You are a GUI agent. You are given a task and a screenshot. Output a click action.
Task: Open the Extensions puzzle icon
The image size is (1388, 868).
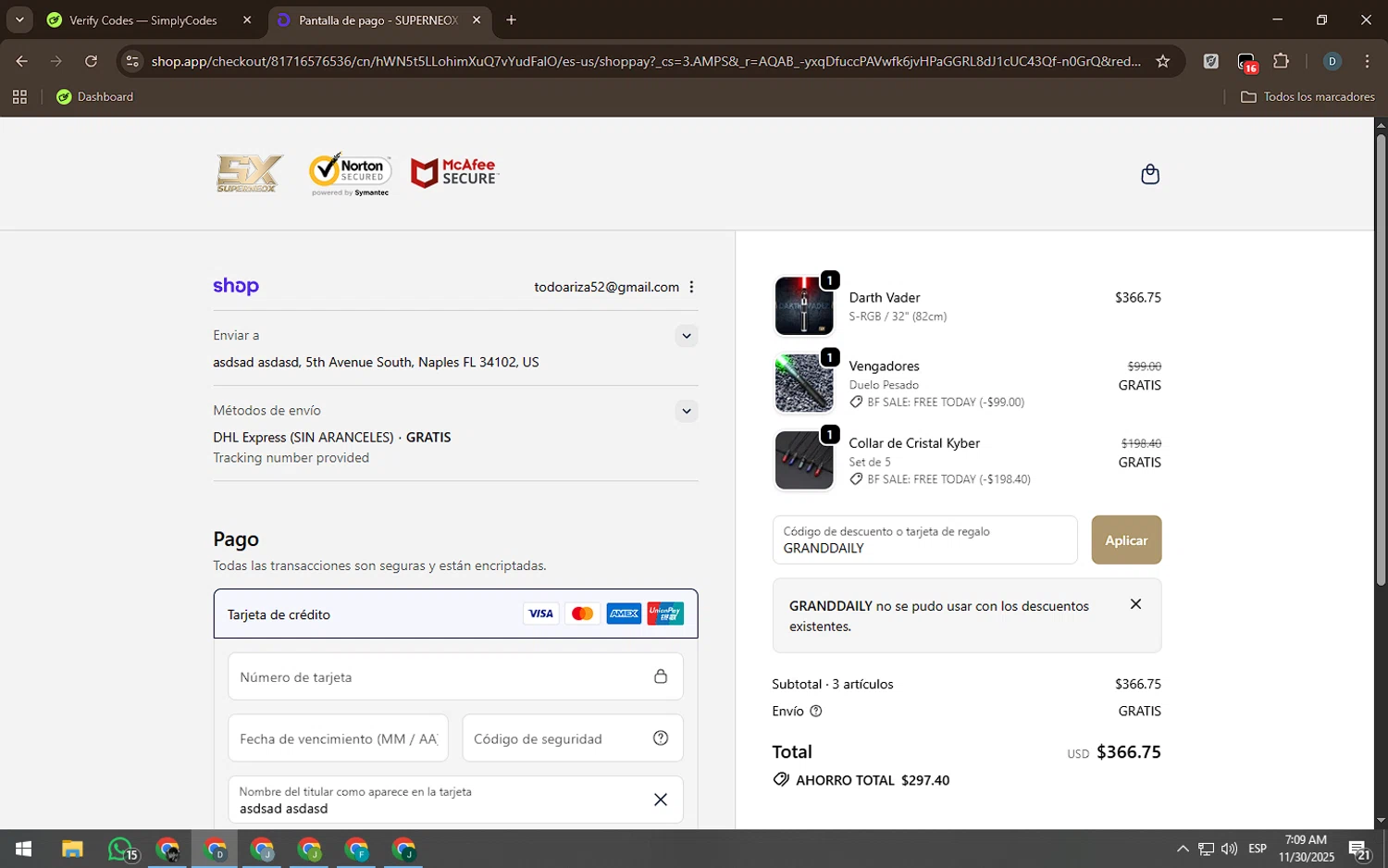click(x=1281, y=61)
